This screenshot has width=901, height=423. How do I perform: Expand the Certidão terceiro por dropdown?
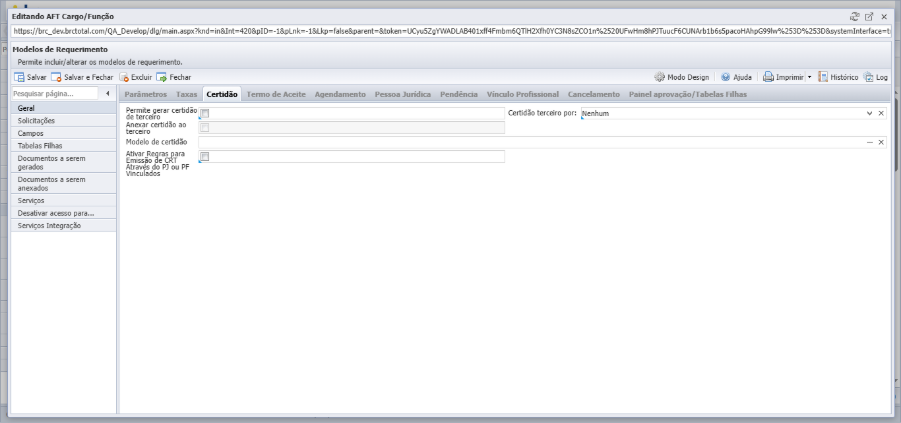tap(869, 114)
